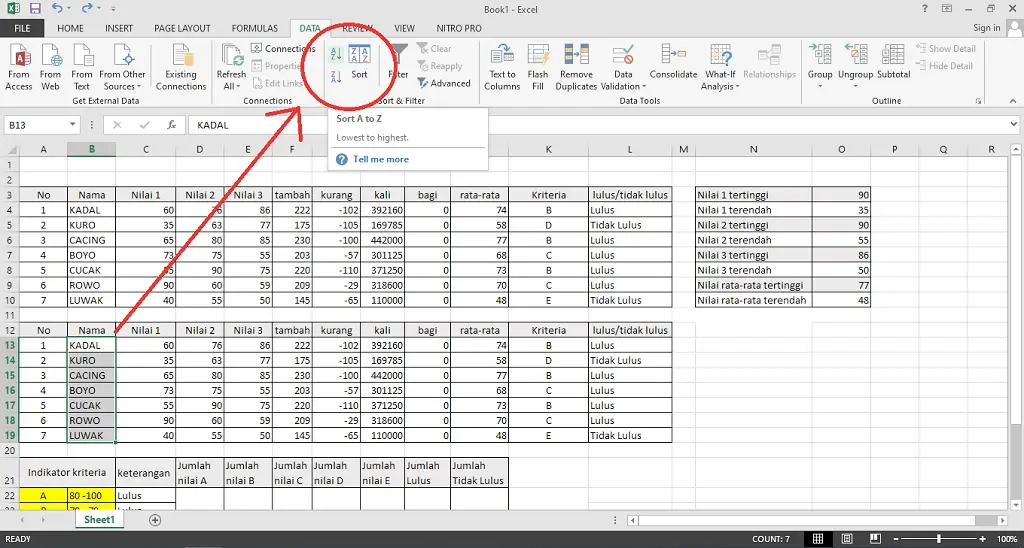Click cell B5 containing KURO

pyautogui.click(x=91, y=225)
